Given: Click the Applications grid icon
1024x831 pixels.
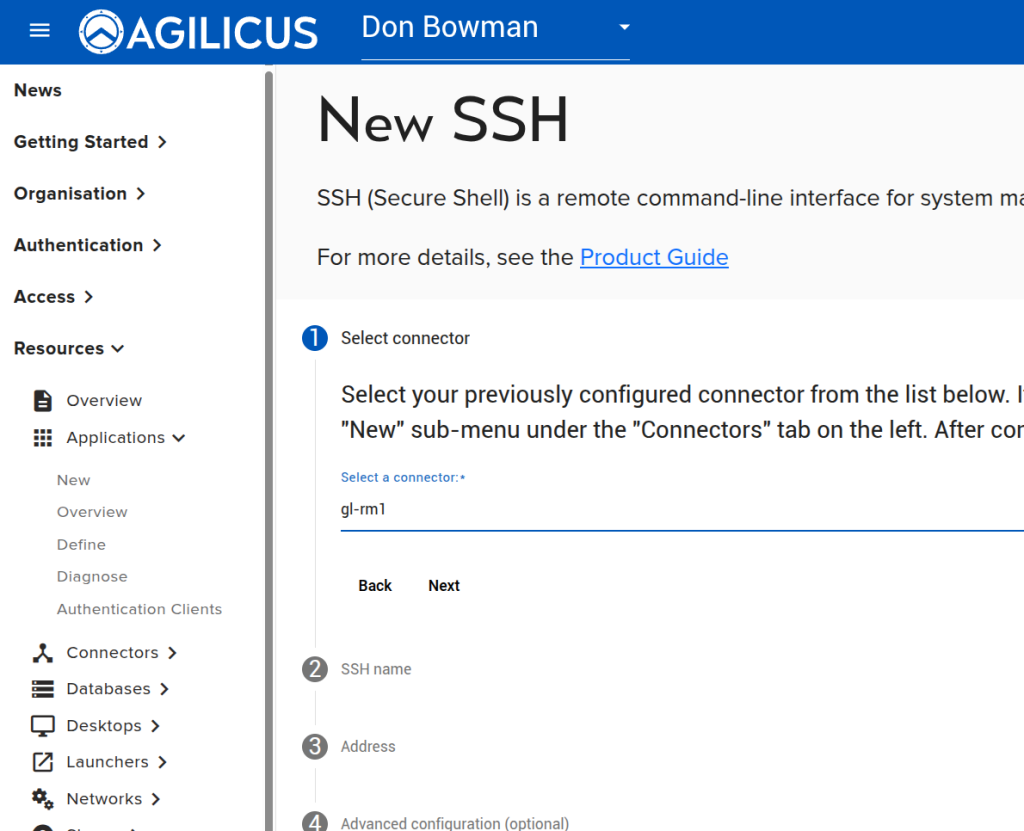Looking at the screenshot, I should pos(43,438).
